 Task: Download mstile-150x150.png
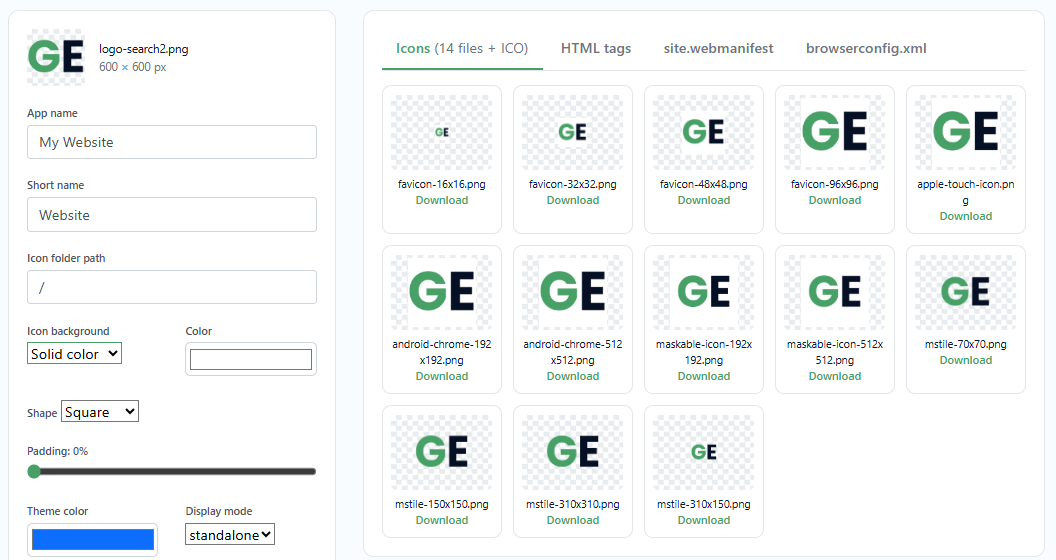[x=442, y=520]
